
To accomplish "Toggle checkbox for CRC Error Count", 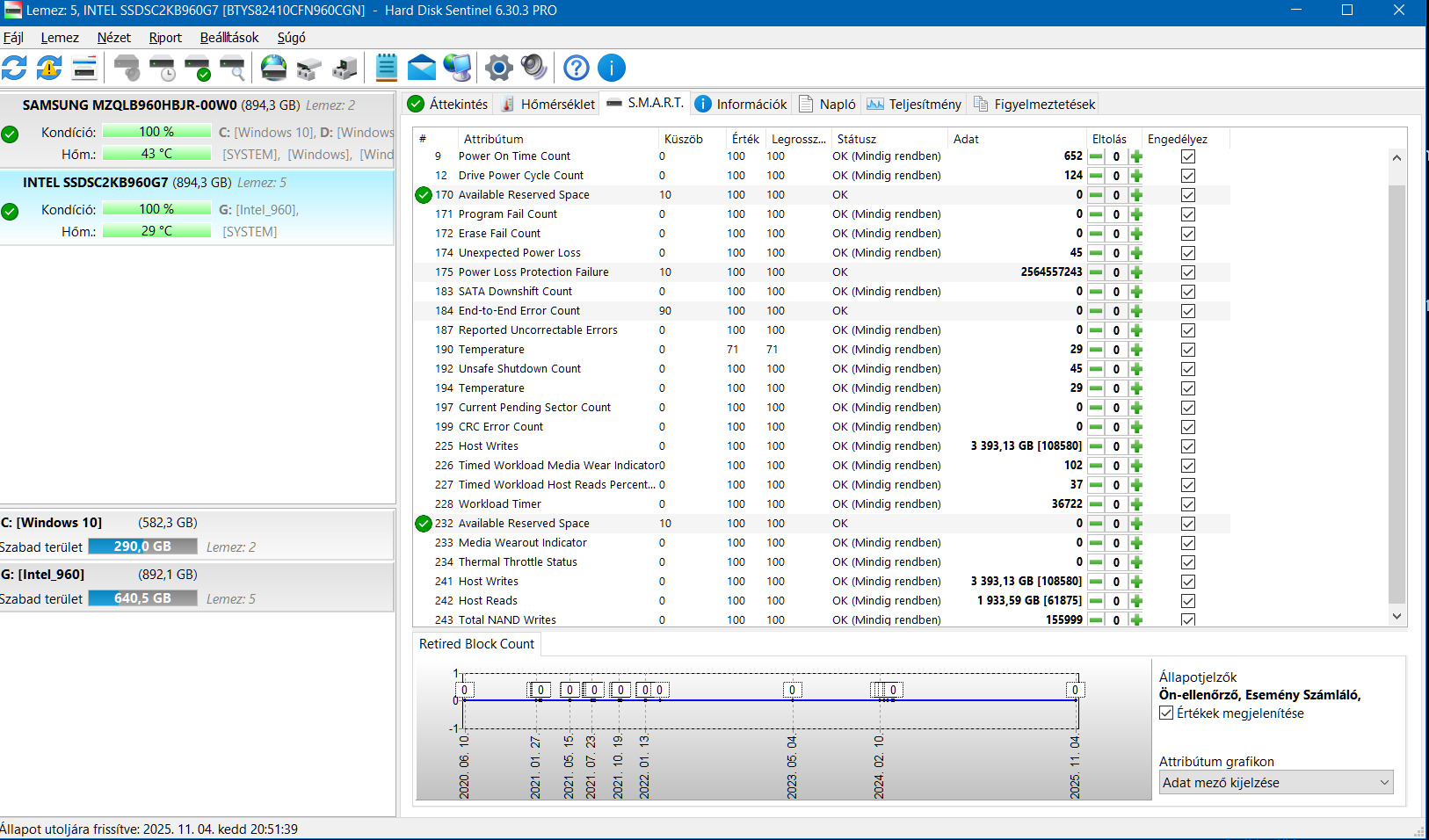I will click(1188, 427).
